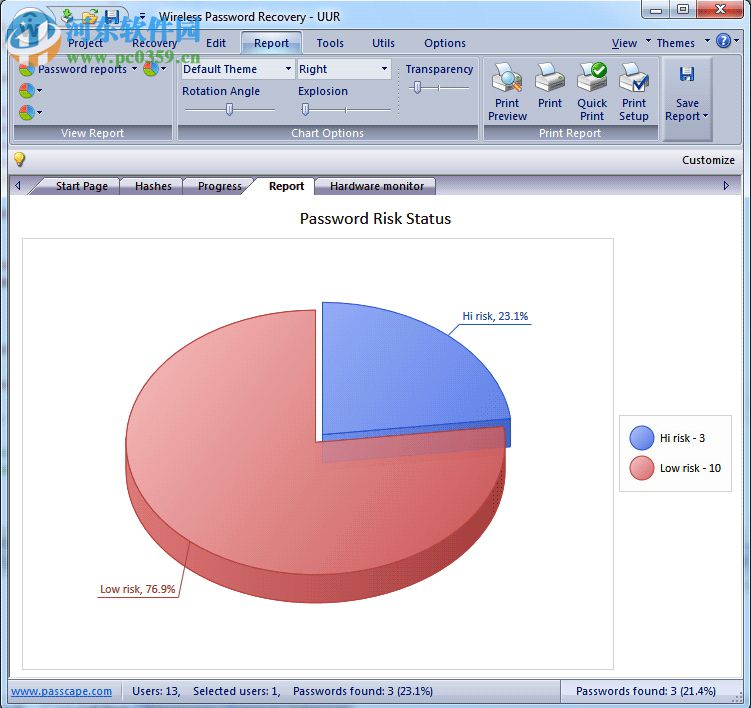Click the green import arrow in quick access toolbar
The width and height of the screenshot is (751, 708).
coord(68,15)
